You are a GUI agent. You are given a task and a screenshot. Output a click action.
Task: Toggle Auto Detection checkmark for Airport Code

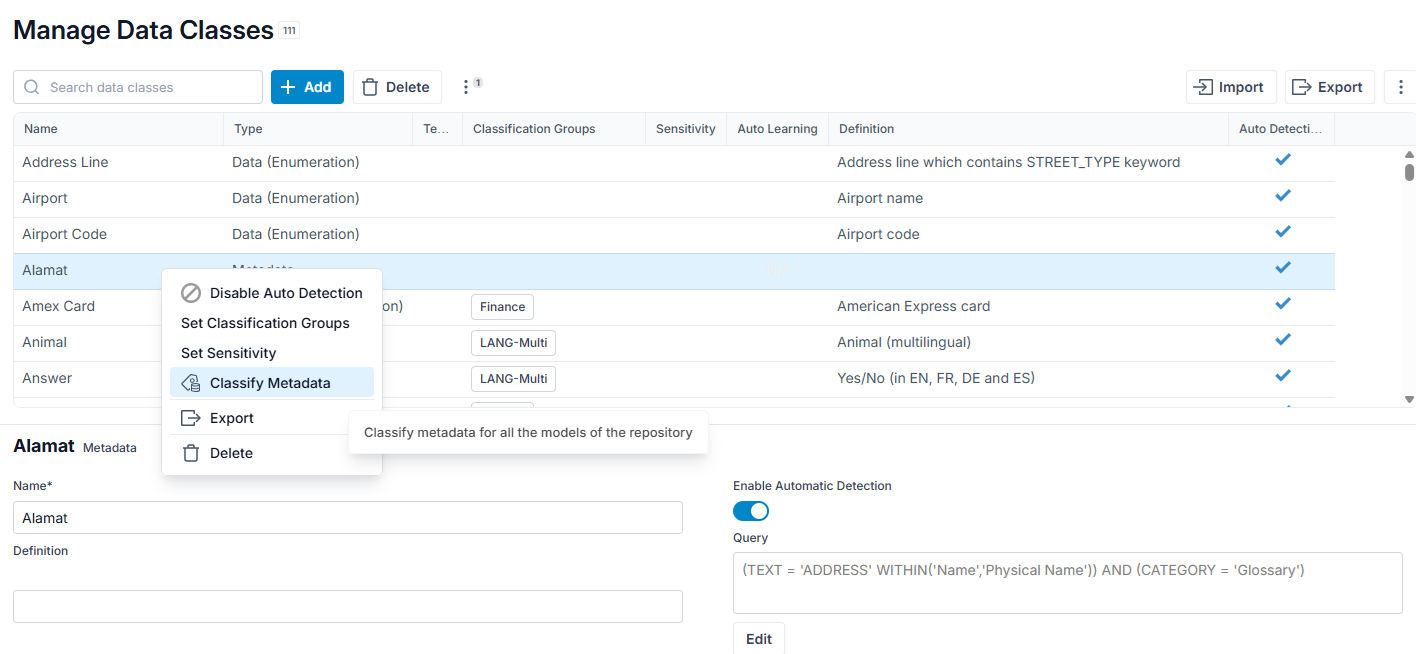click(x=1283, y=232)
